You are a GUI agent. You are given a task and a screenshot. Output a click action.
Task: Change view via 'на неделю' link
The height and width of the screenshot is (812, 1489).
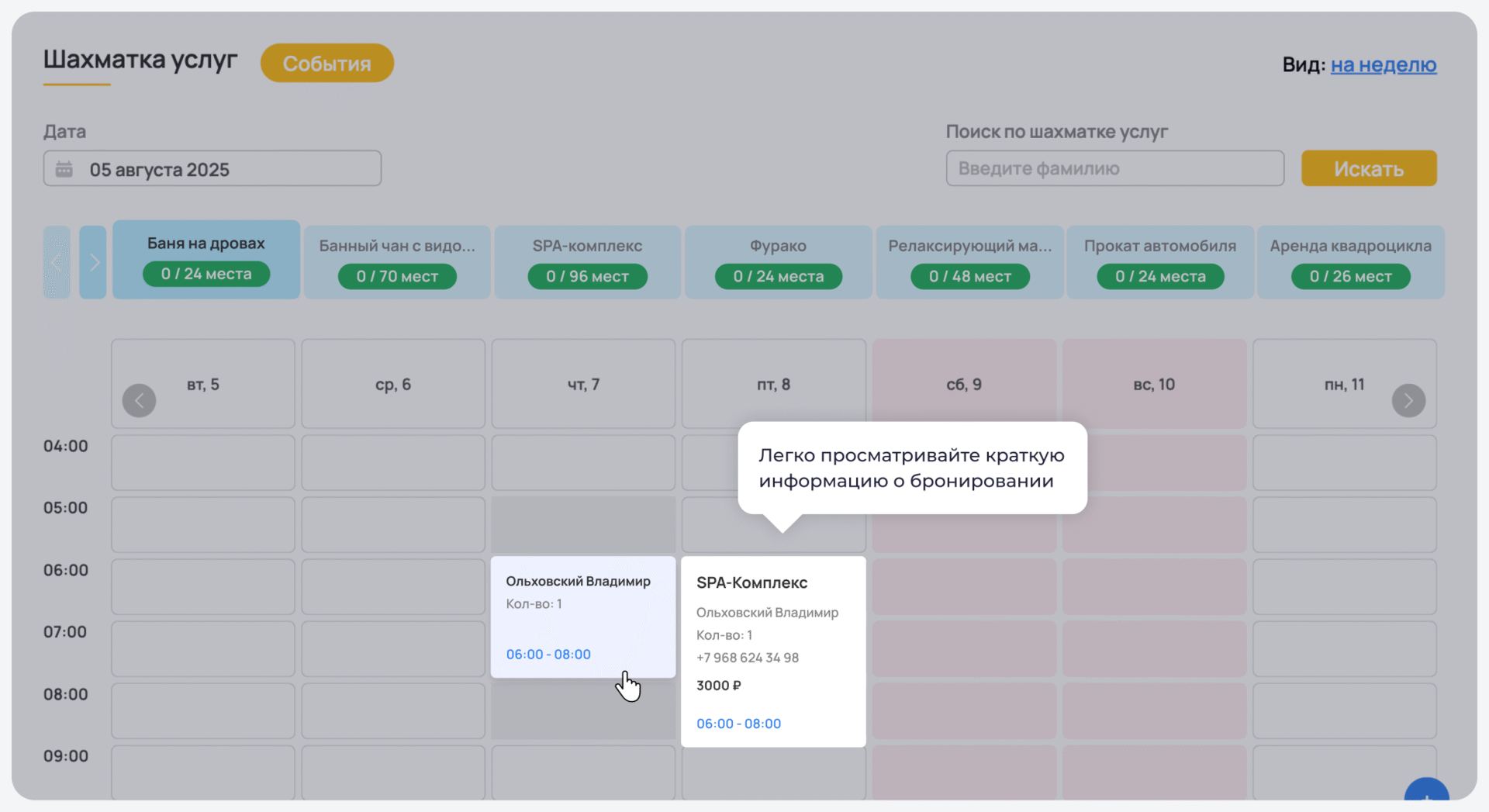click(x=1384, y=65)
